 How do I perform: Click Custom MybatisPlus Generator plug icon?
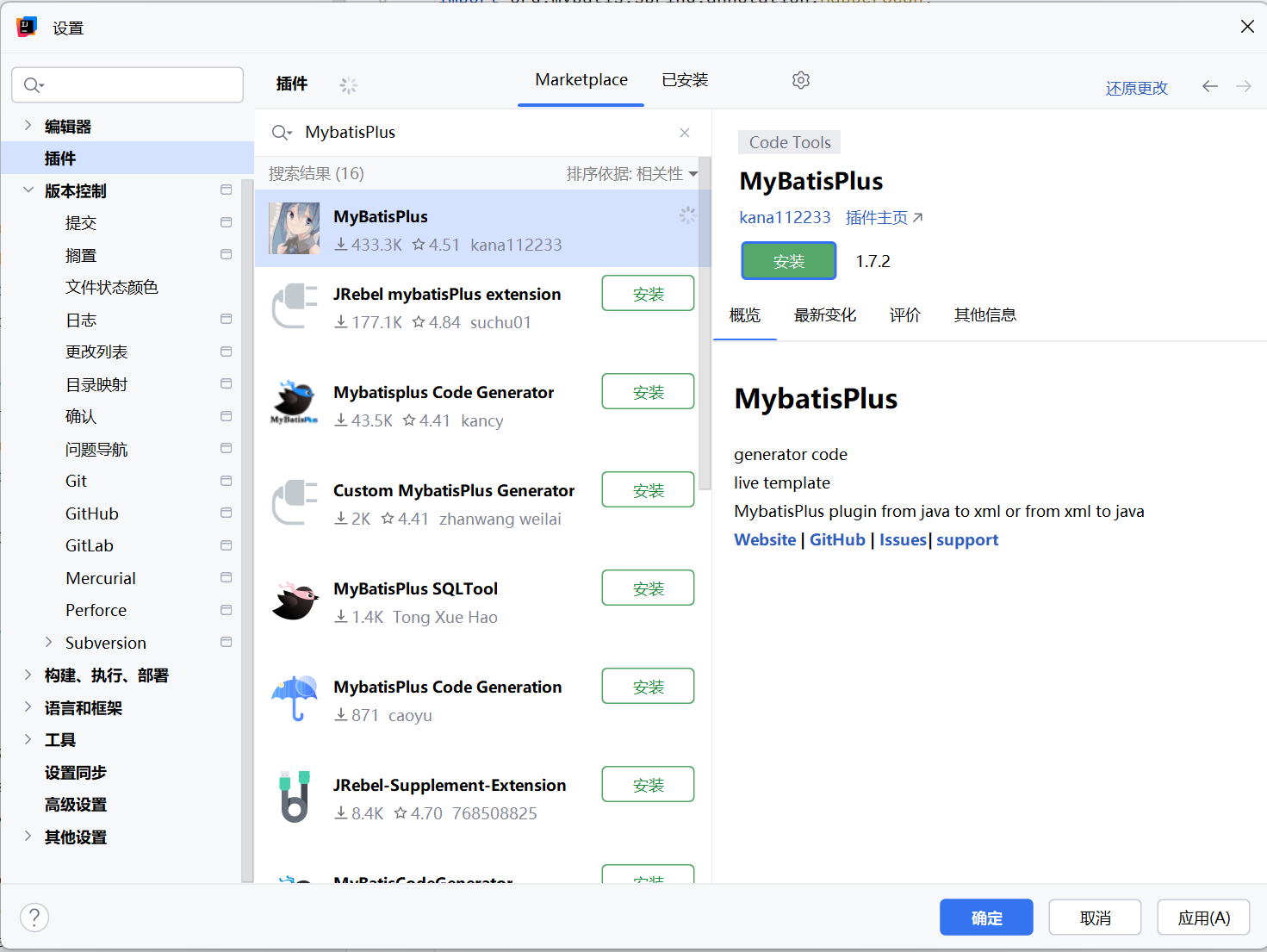pyautogui.click(x=295, y=502)
